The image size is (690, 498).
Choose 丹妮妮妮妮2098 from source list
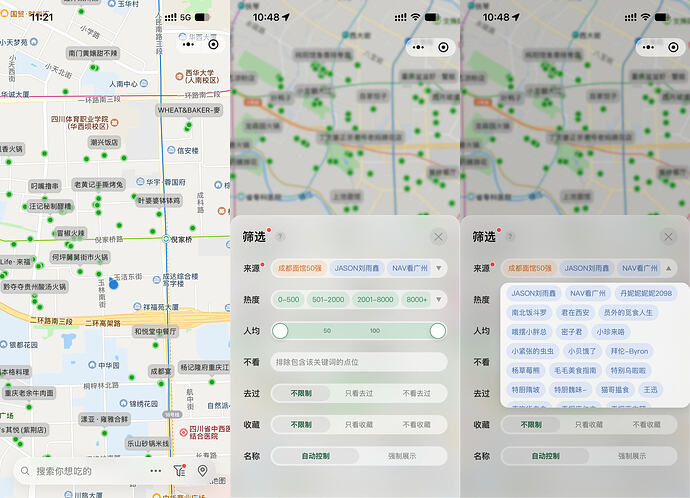click(x=646, y=293)
